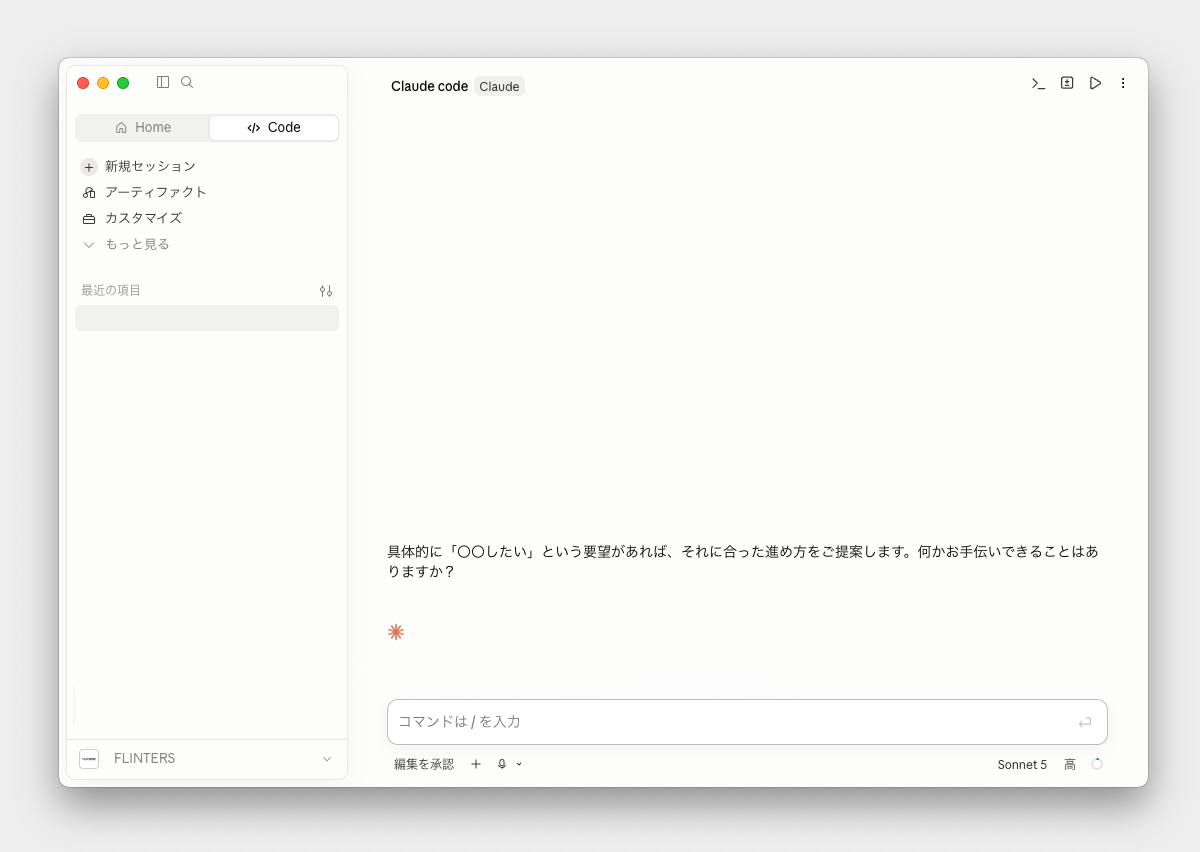Open the microphone dropdown chevron
Image resolution: width=1200 pixels, height=852 pixels.
[519, 764]
